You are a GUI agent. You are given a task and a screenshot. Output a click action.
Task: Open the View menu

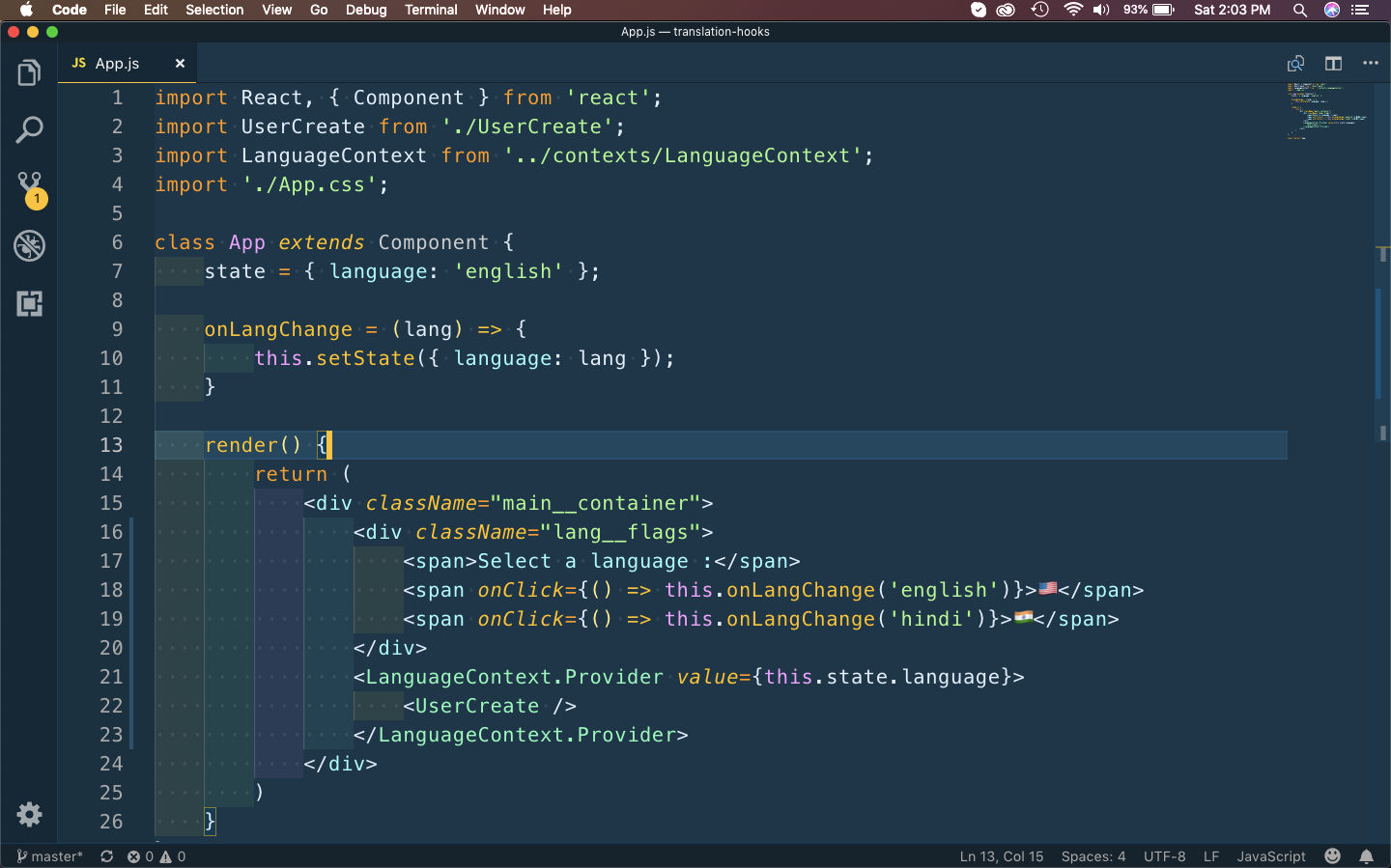click(276, 10)
